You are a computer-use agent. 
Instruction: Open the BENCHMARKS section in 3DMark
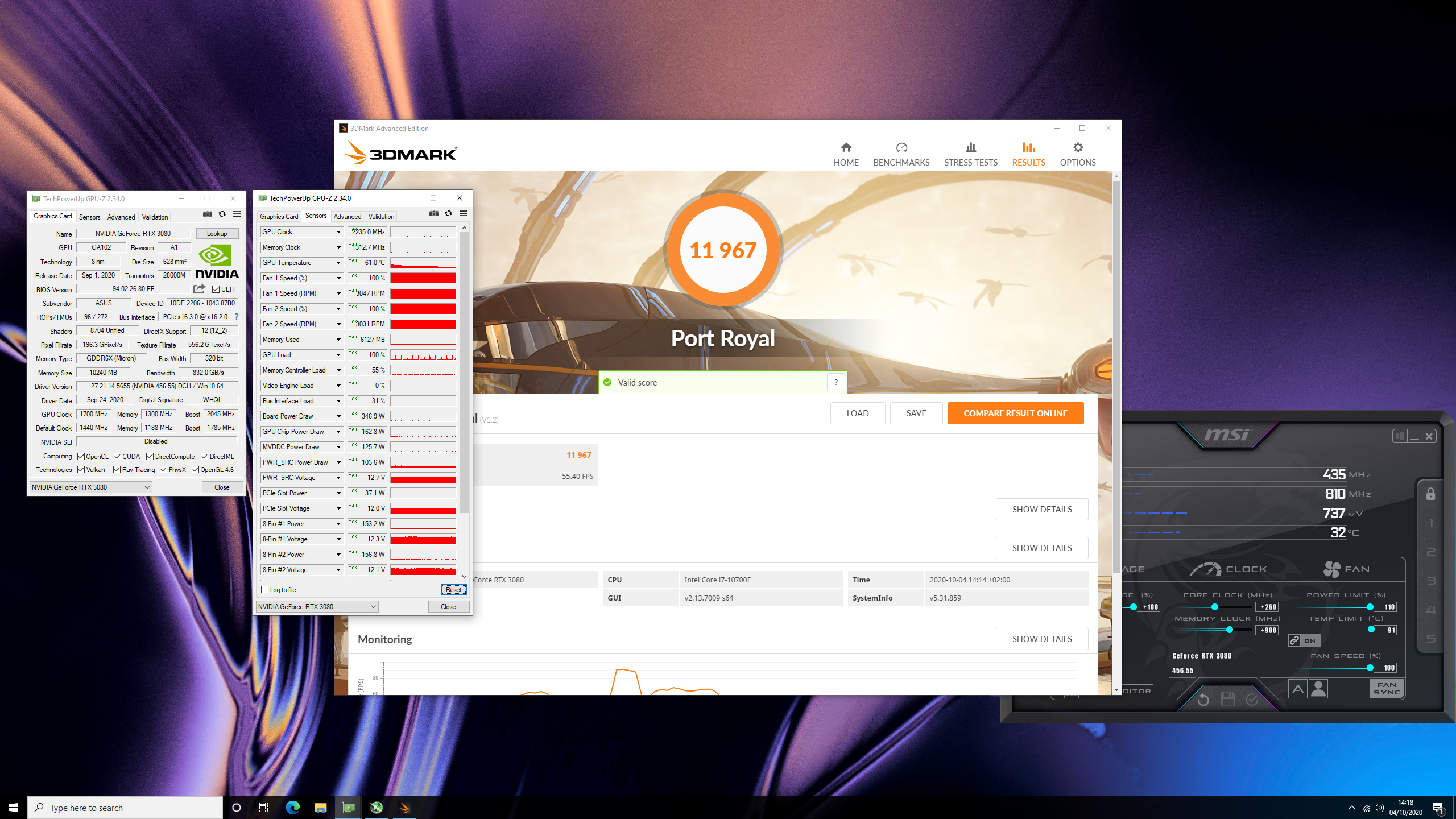(901, 154)
